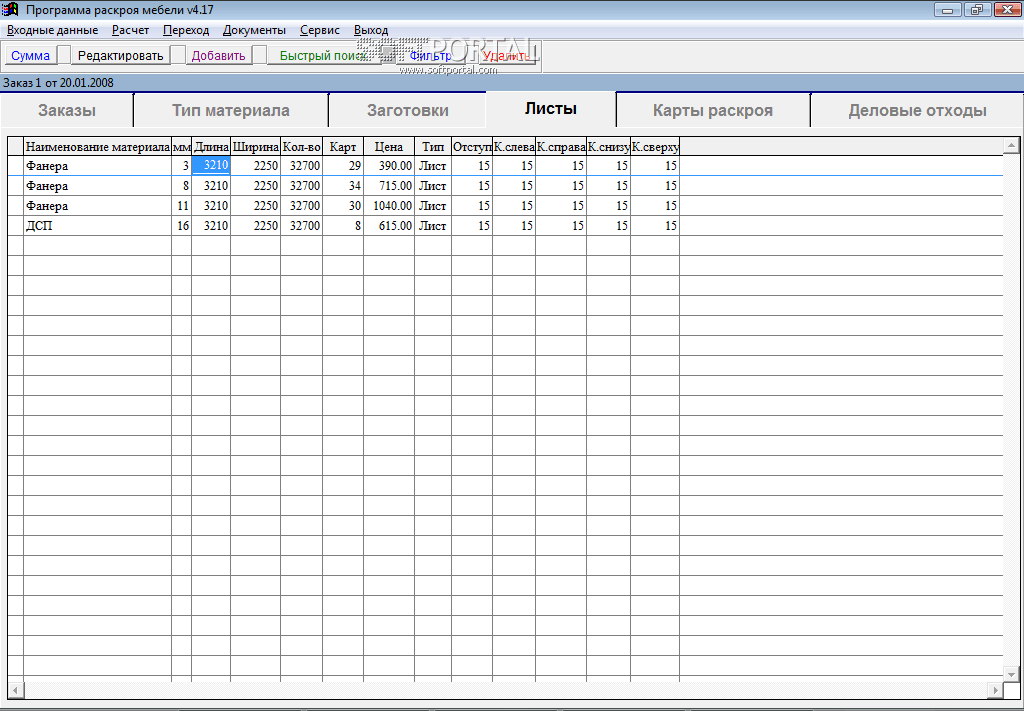Click the Добавить button

coord(219,55)
